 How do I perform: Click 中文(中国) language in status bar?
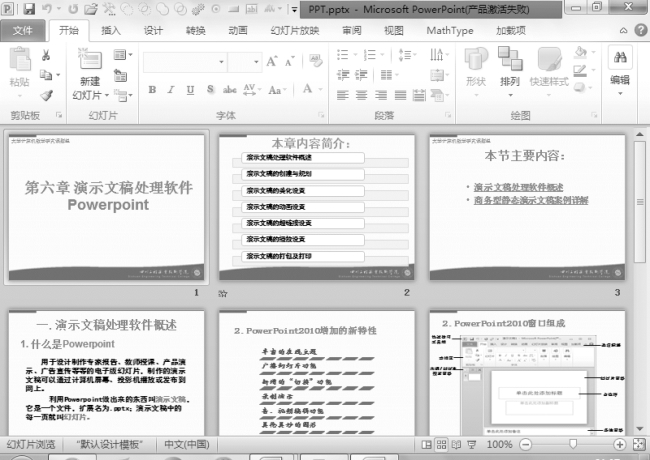pyautogui.click(x=187, y=445)
